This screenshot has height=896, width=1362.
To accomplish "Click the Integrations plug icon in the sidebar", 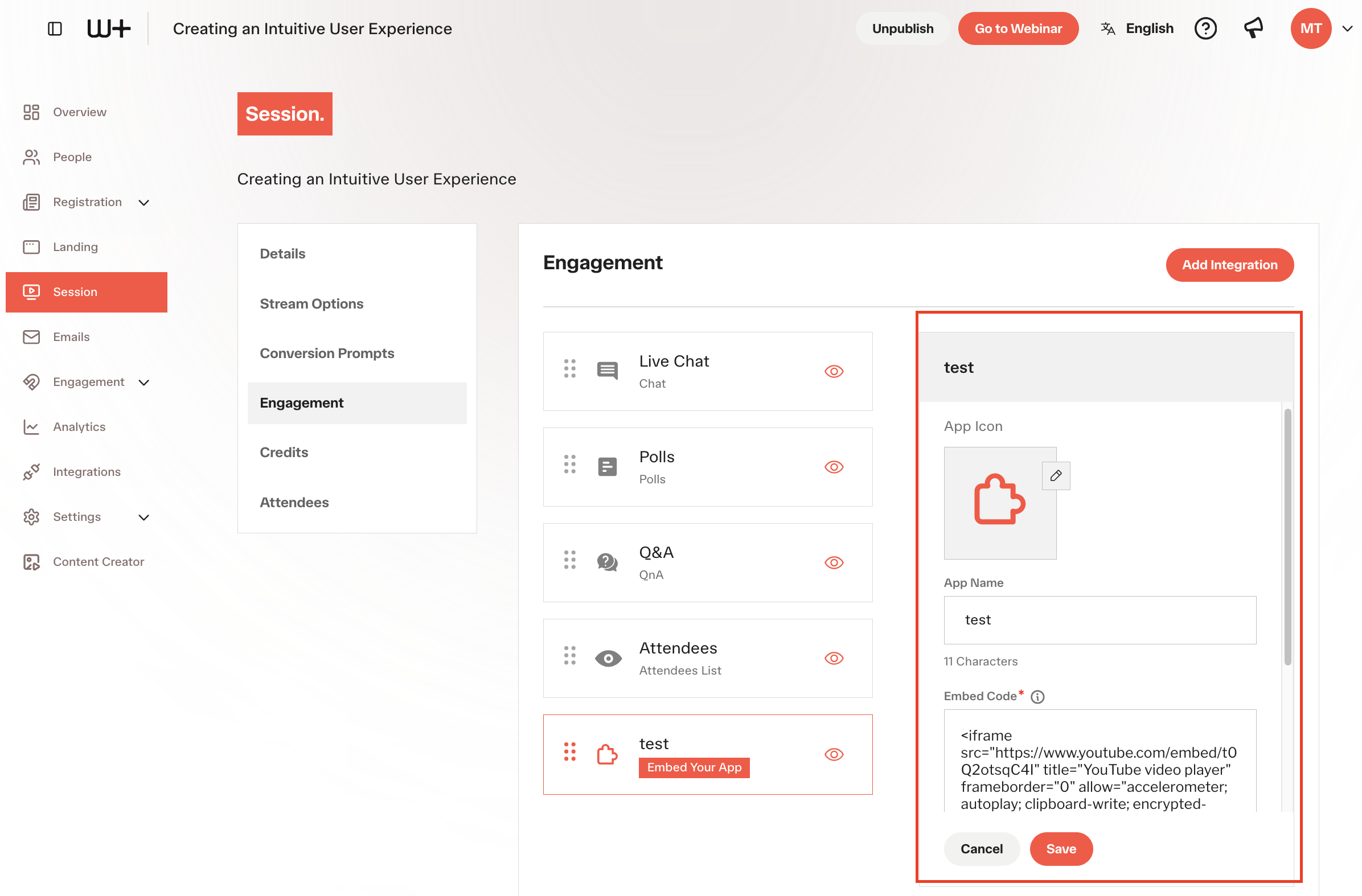I will 31,472.
